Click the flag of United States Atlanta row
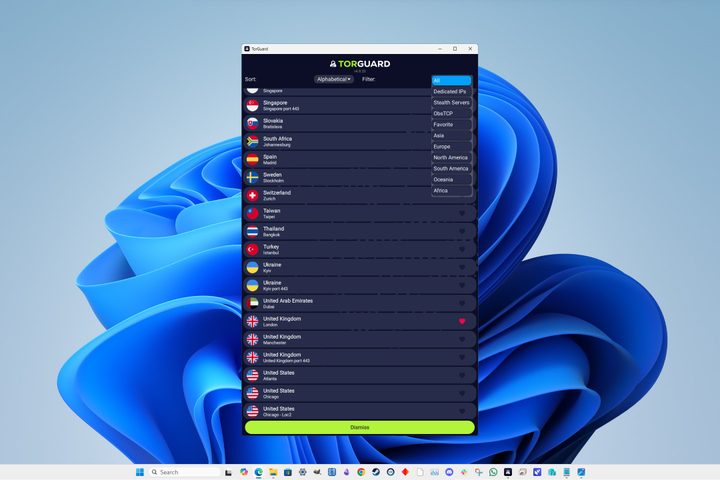 [252, 375]
